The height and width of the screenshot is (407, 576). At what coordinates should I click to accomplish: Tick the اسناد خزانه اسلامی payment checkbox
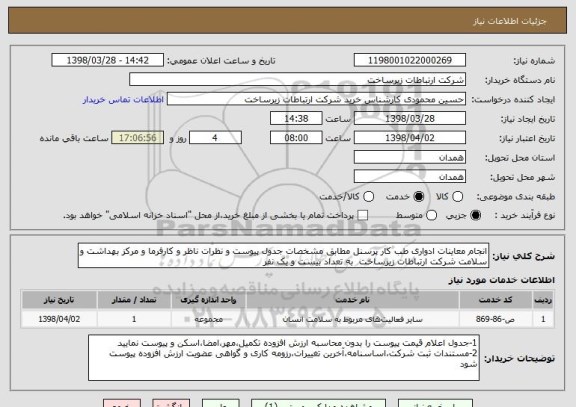pos(363,215)
